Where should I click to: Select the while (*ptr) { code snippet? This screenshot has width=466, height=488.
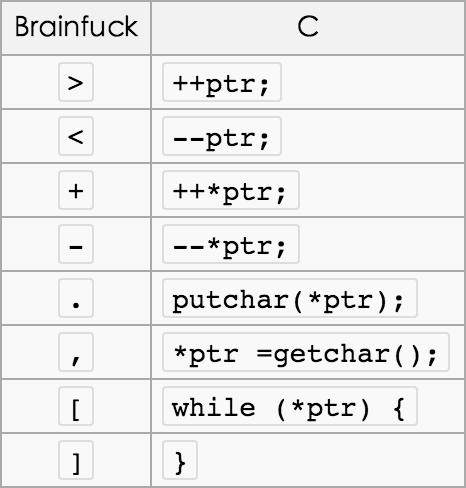click(x=290, y=406)
